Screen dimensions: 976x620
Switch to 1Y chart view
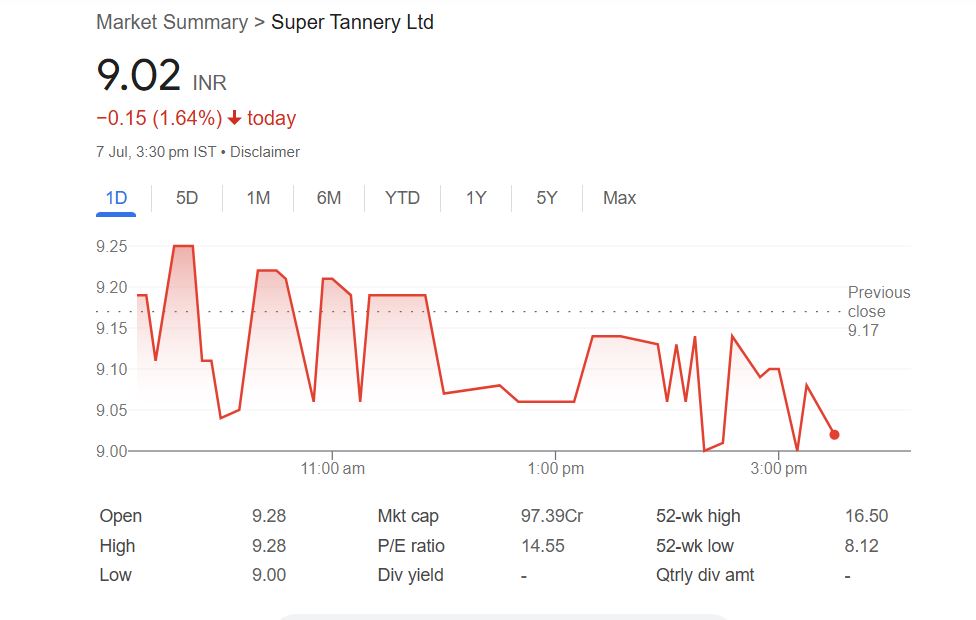point(476,198)
